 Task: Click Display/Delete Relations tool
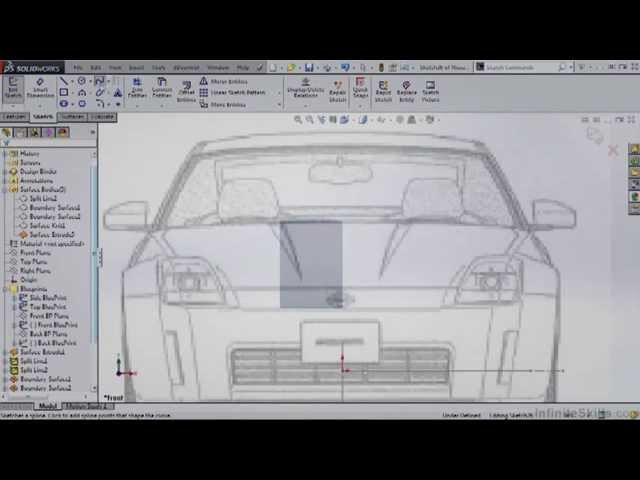pyautogui.click(x=306, y=88)
